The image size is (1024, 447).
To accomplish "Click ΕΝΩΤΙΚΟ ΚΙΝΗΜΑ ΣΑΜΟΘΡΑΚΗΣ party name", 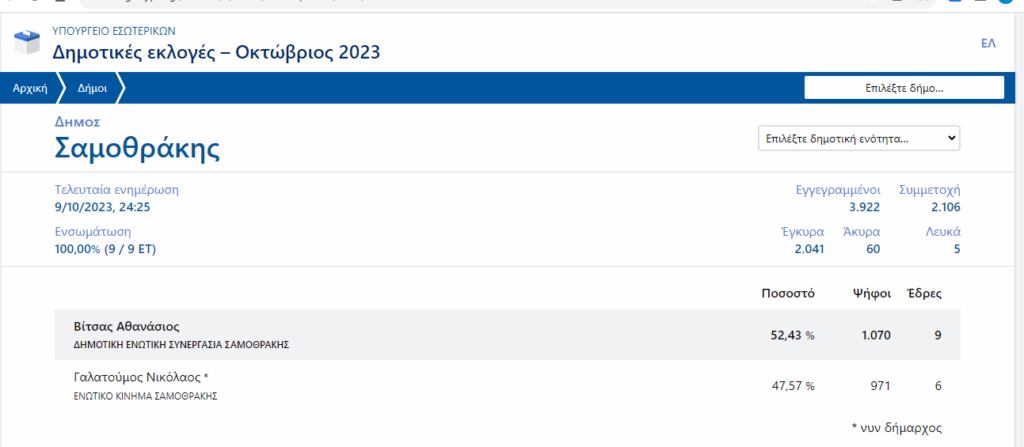I will pyautogui.click(x=145, y=396).
